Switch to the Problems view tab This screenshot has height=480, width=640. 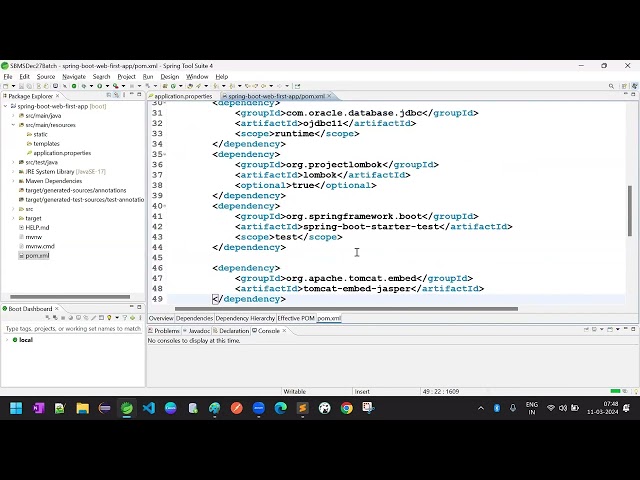pyautogui.click(x=164, y=331)
